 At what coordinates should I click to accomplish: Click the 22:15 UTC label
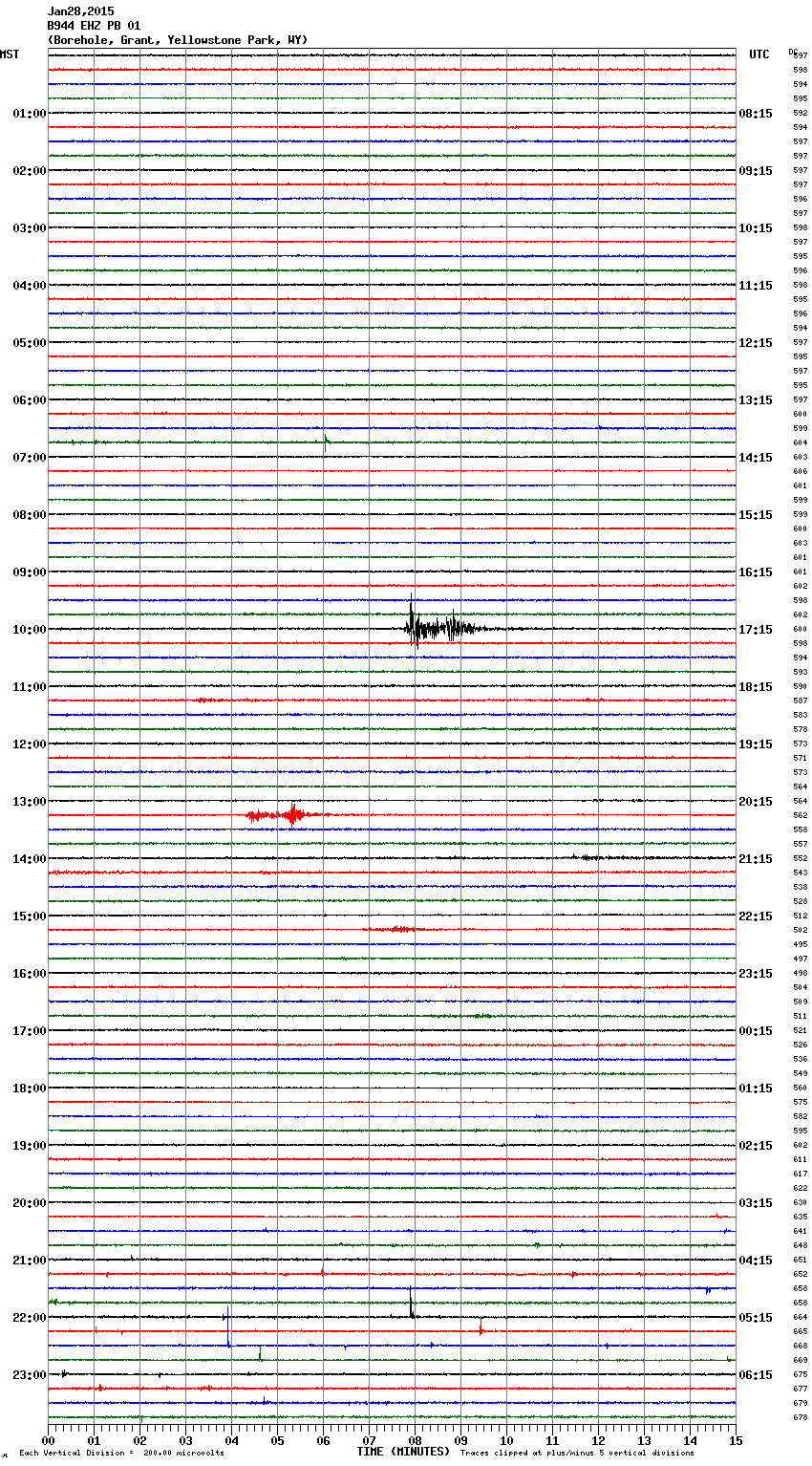pos(756,916)
